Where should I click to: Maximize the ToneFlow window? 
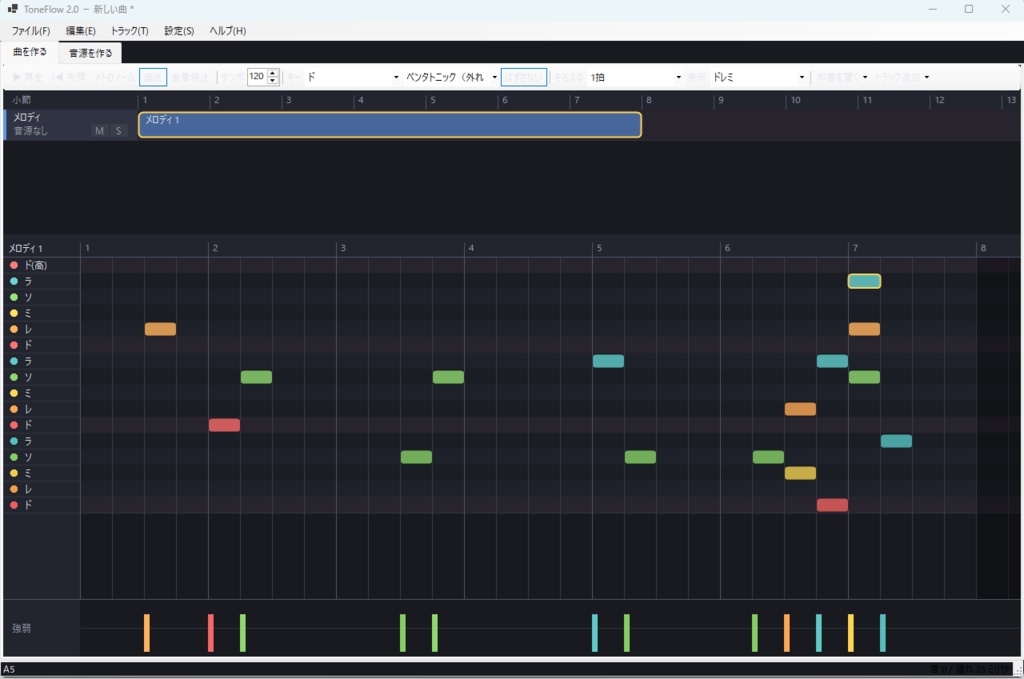[x=968, y=9]
